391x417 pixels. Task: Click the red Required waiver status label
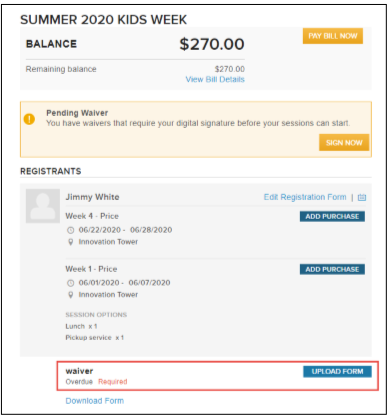113,382
